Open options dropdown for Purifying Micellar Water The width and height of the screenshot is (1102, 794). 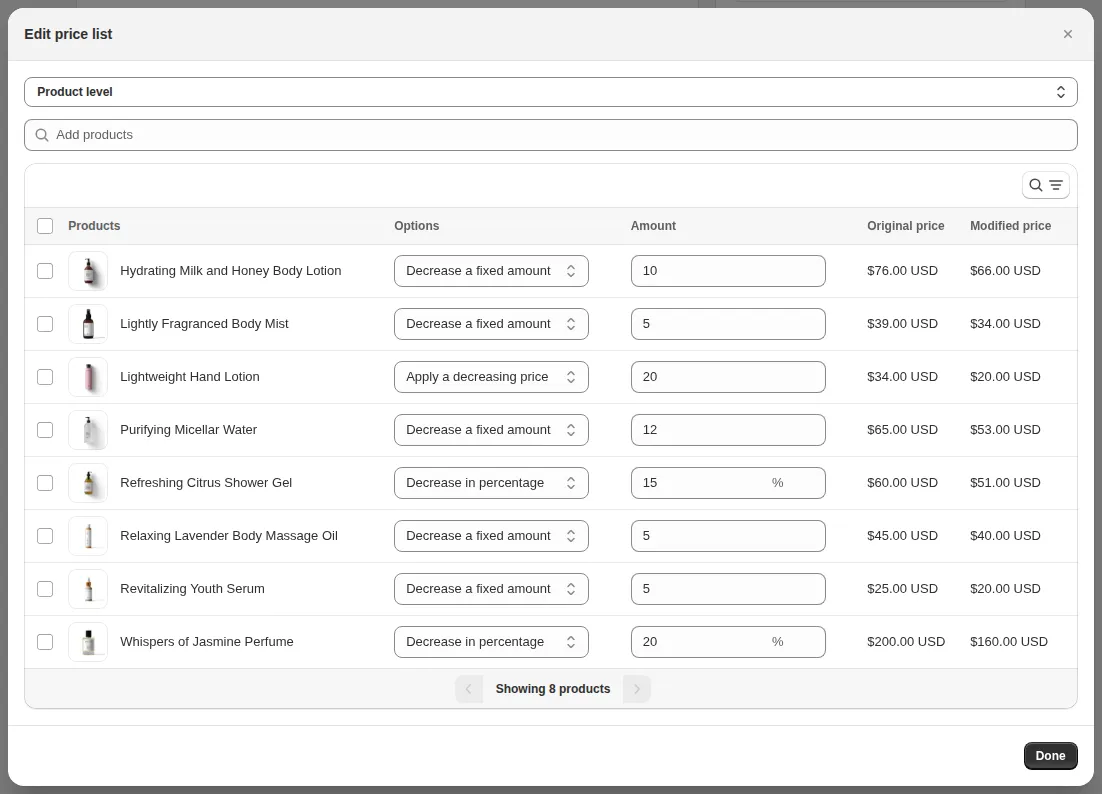point(491,430)
